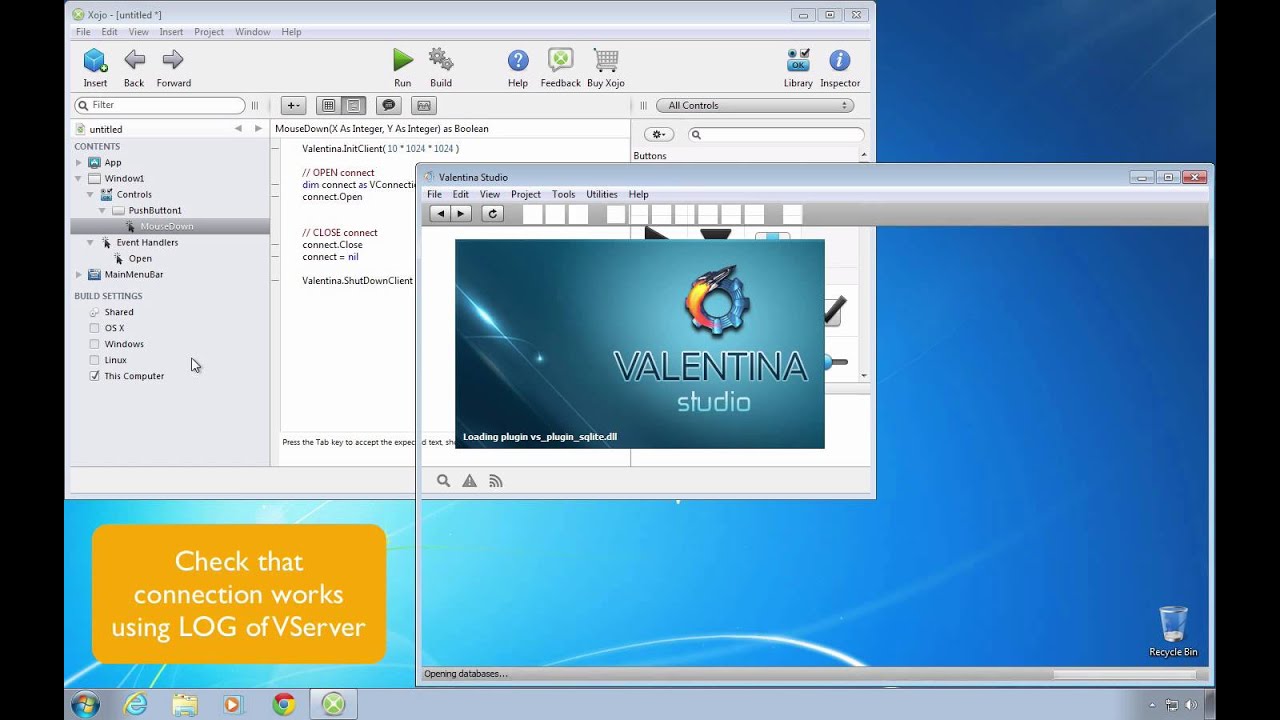
Task: Open the Xojo File menu
Action: pyautogui.click(x=84, y=32)
